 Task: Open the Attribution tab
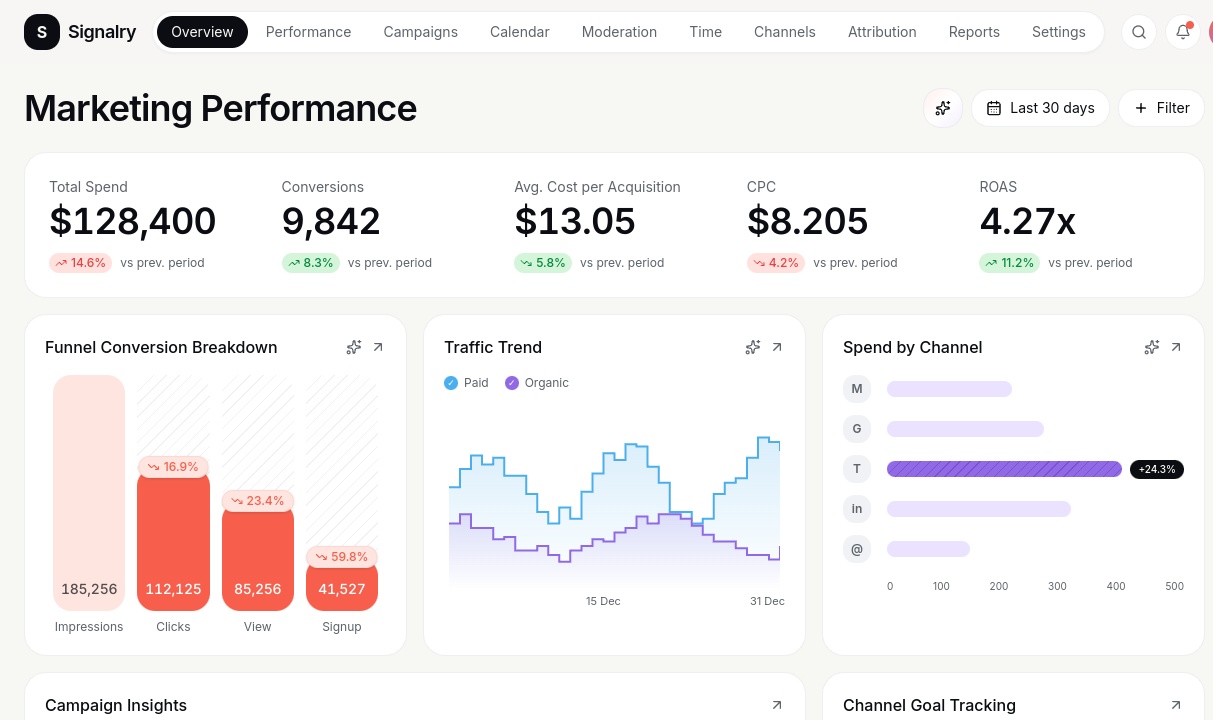pyautogui.click(x=882, y=32)
